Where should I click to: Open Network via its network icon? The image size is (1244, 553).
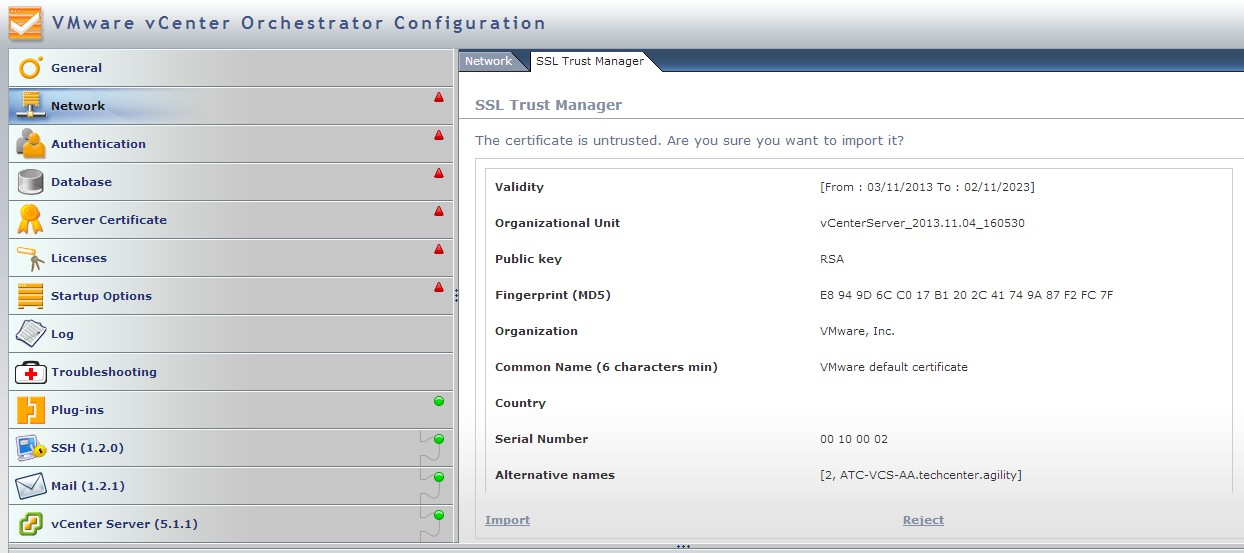[x=31, y=106]
